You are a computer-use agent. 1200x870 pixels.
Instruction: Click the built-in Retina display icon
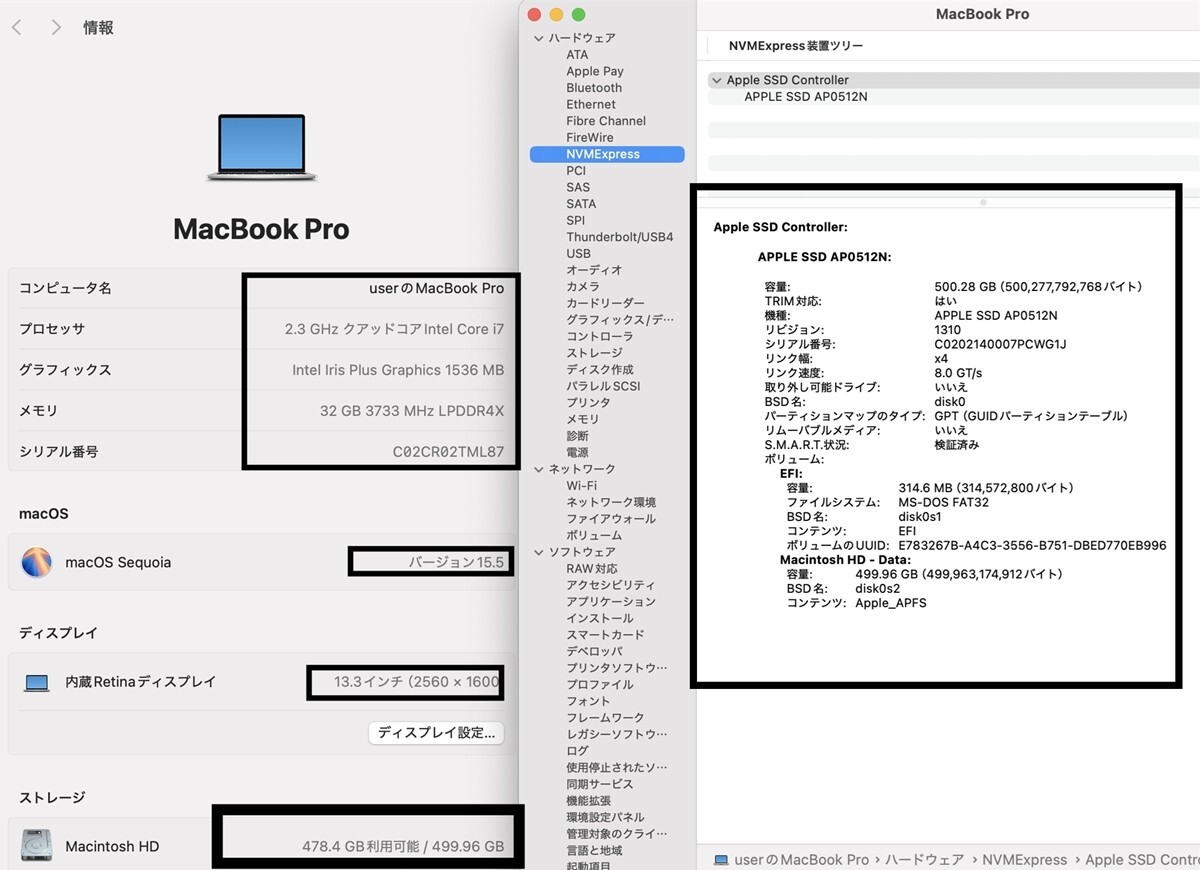click(x=37, y=682)
